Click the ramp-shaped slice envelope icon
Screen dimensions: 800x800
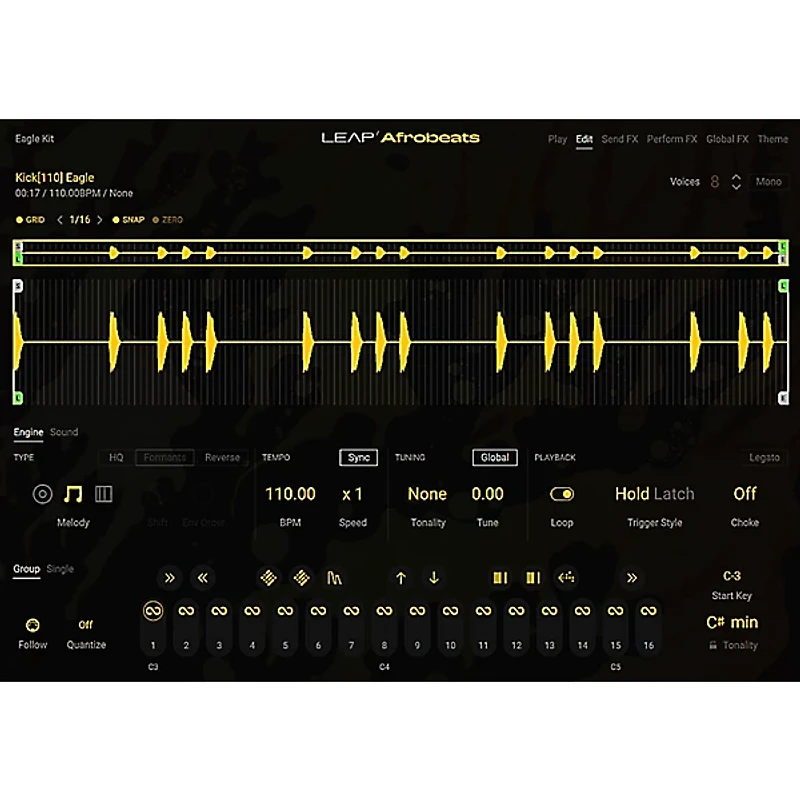[336, 578]
